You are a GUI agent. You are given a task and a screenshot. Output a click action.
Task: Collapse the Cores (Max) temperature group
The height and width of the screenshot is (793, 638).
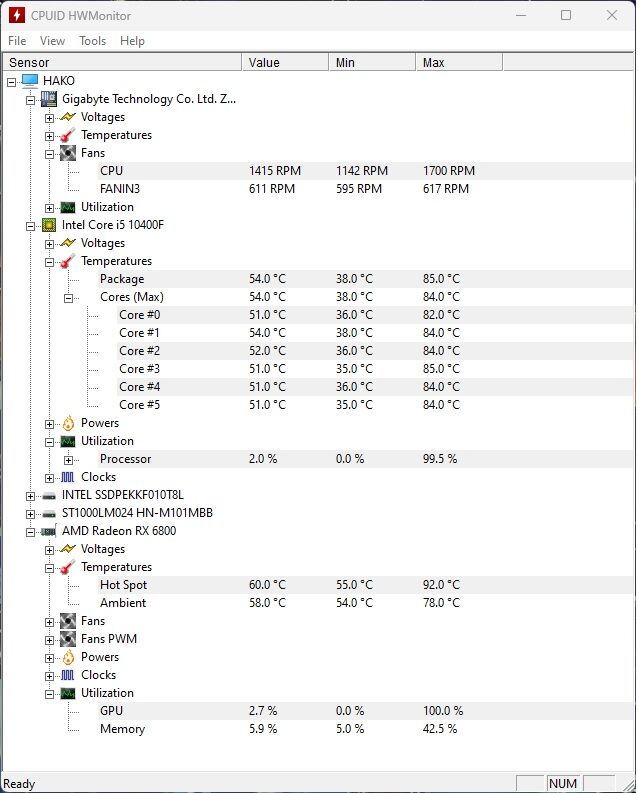pyautogui.click(x=68, y=298)
